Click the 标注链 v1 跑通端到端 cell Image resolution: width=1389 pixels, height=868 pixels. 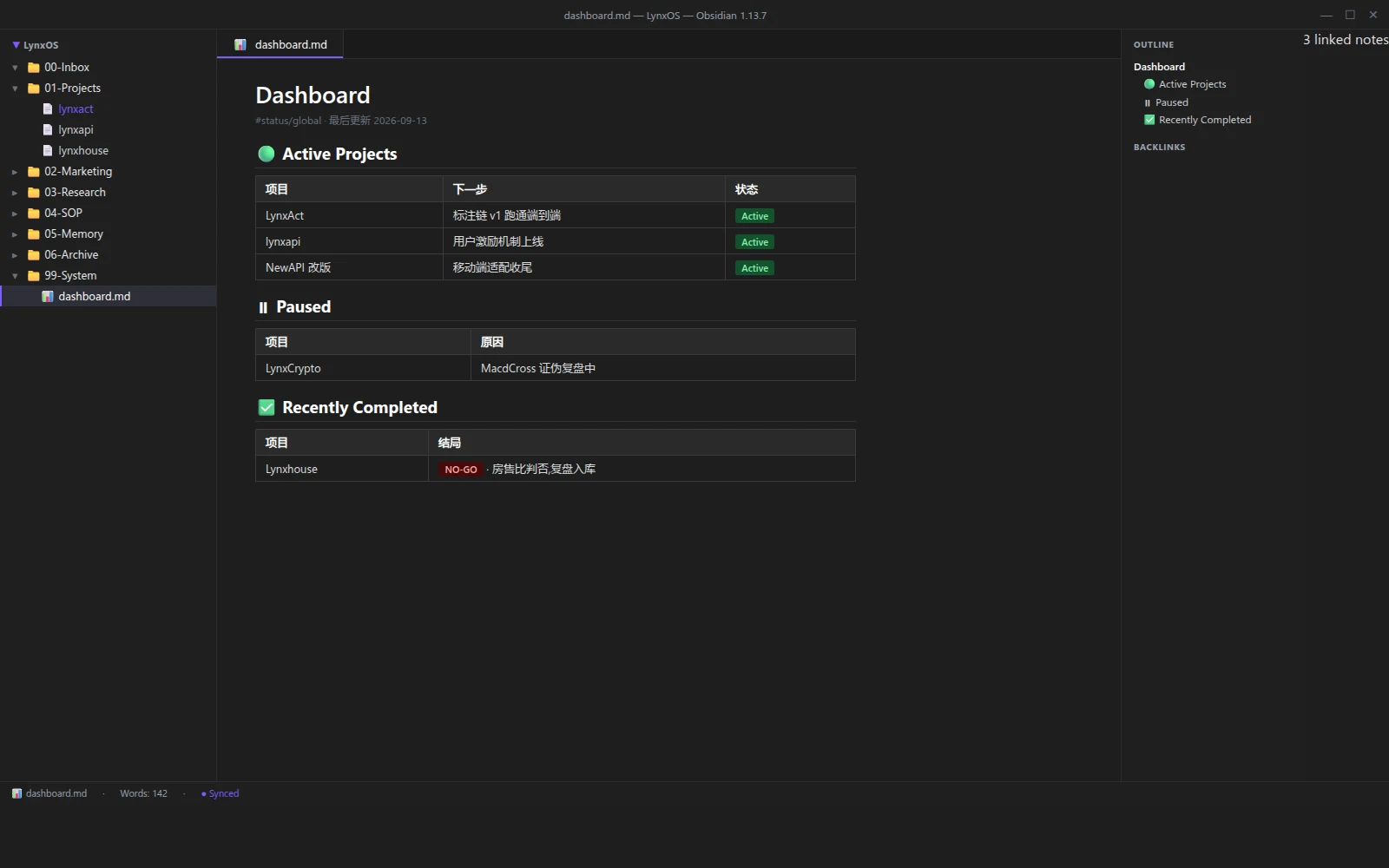click(x=584, y=215)
